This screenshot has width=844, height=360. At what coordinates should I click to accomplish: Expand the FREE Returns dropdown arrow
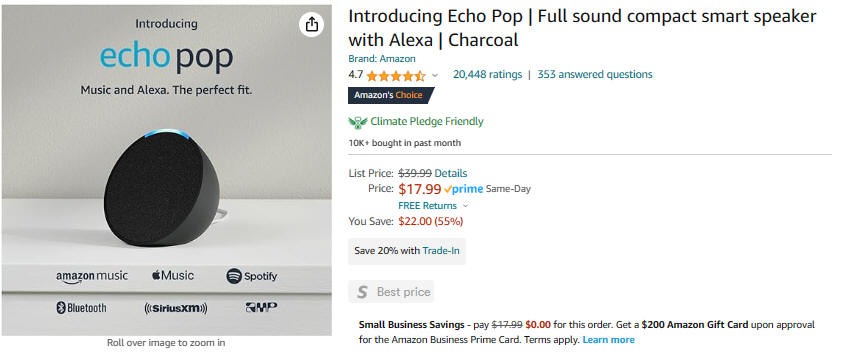coord(466,206)
